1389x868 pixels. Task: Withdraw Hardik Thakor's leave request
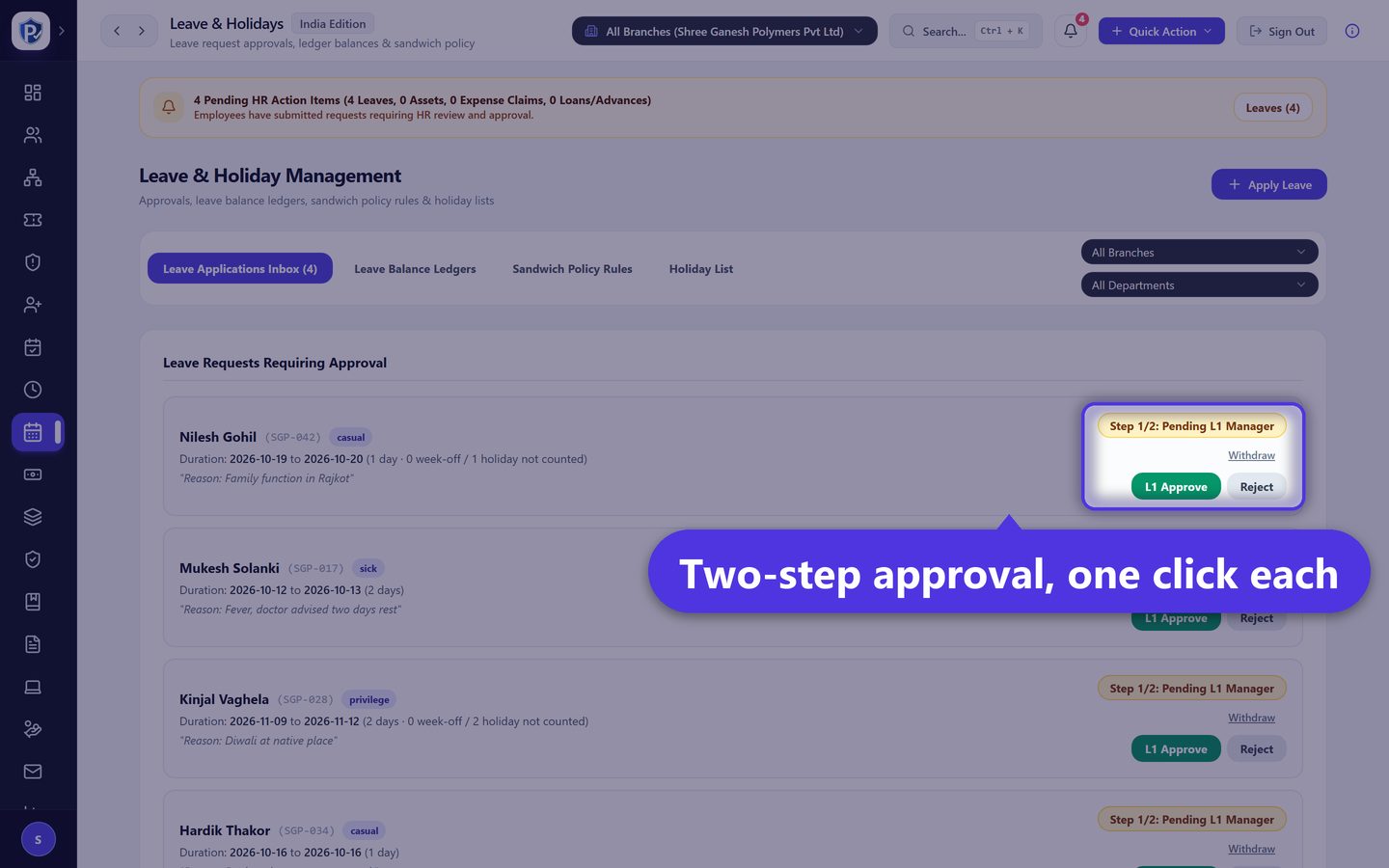(1251, 849)
